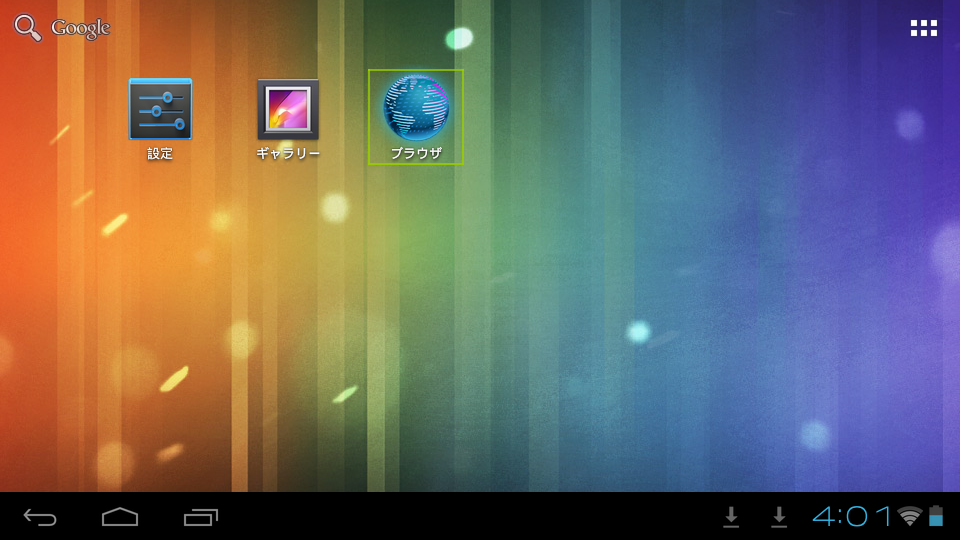Viewport: 960px width, 540px height.
Task: Tap the Wi-Fi signal status icon
Action: (909, 516)
